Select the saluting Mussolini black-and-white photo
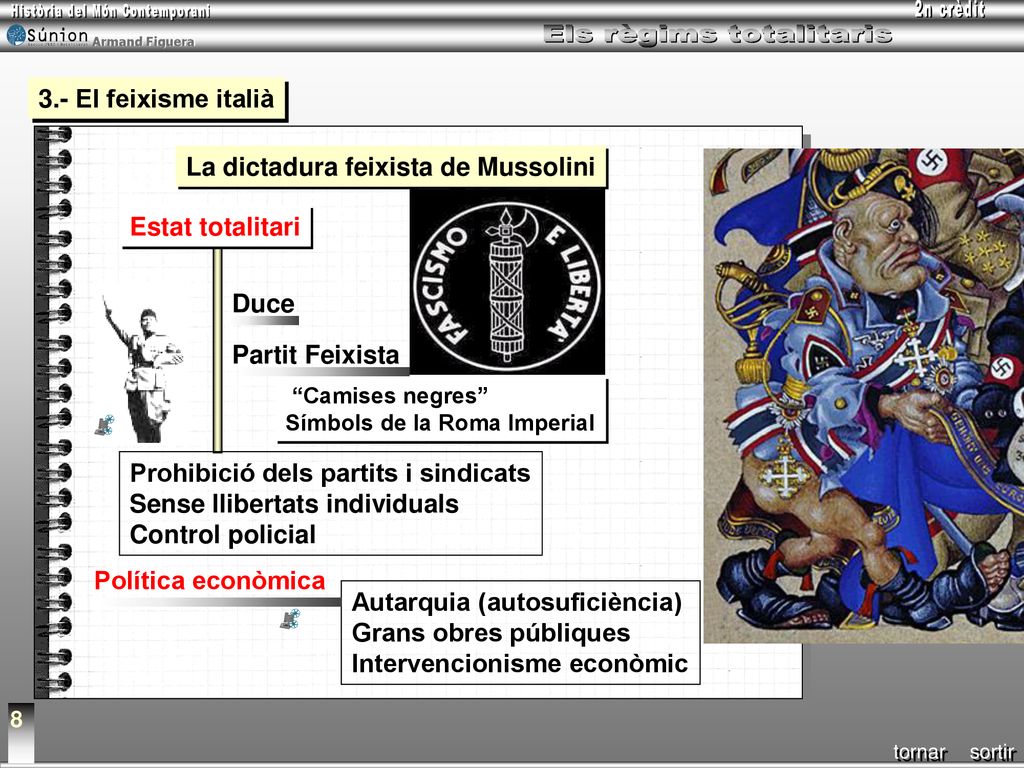The image size is (1024, 768). 143,367
